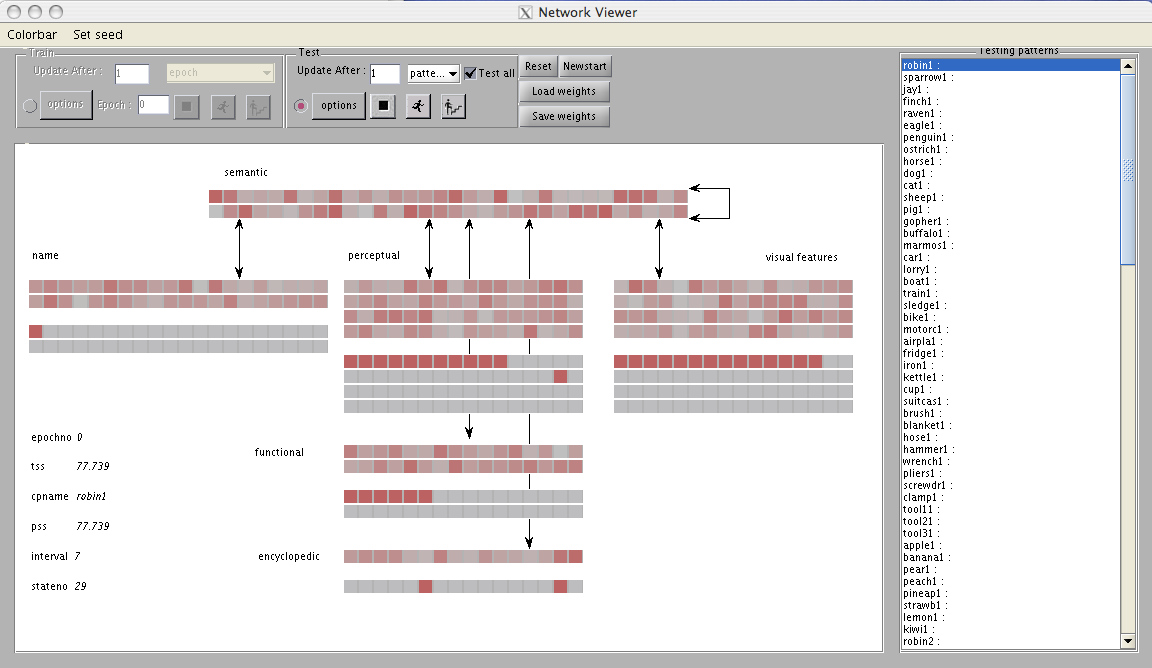This screenshot has height=668, width=1152.
Task: Select penguin1 in Testing patterns list
Action: [x=929, y=137]
